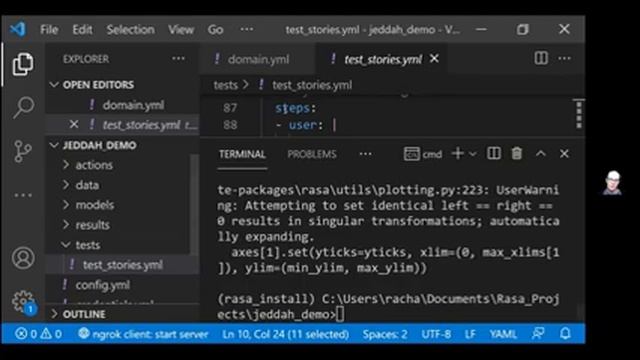Change end of line sequence LF

470,334
